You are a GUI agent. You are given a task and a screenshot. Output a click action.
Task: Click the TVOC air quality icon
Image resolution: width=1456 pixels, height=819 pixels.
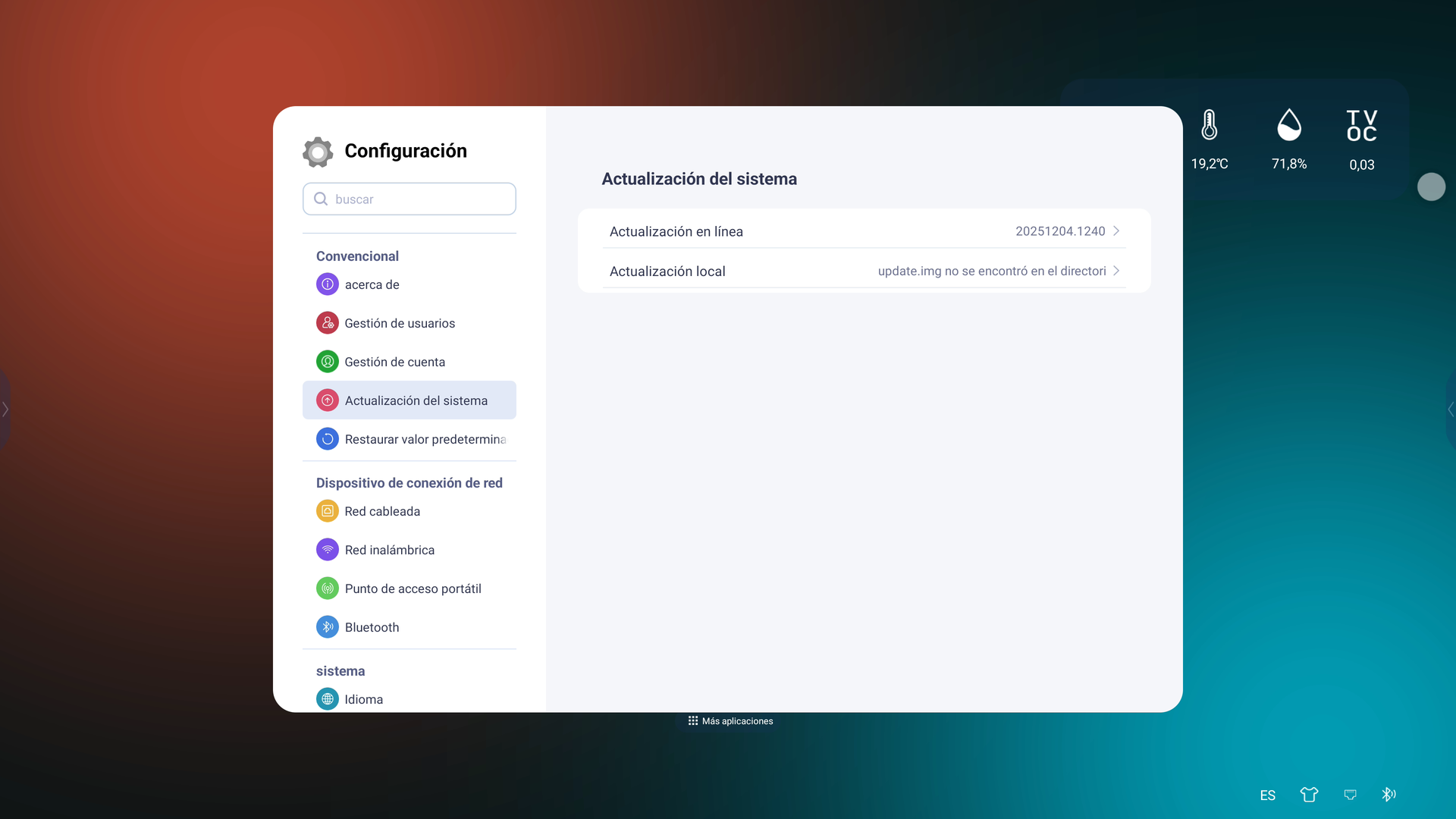1362,126
